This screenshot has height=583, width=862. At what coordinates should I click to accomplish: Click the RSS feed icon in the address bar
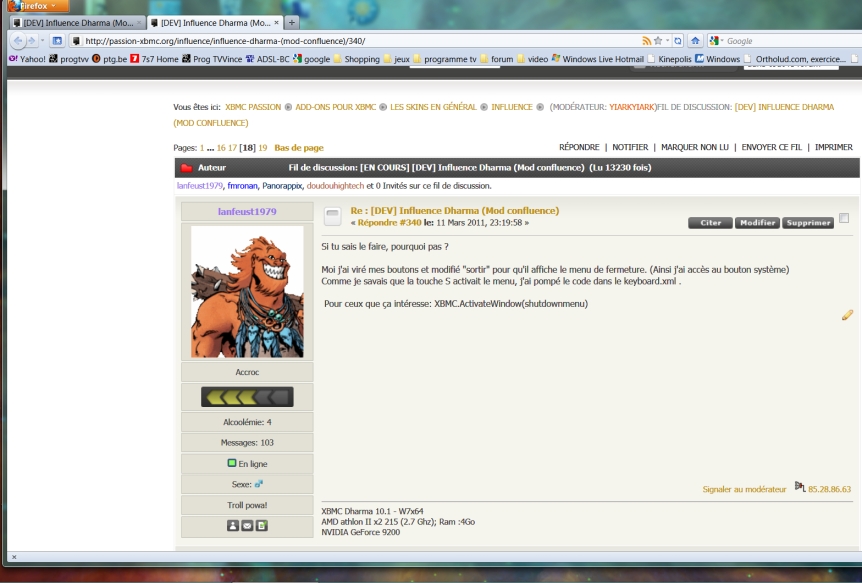(647, 41)
